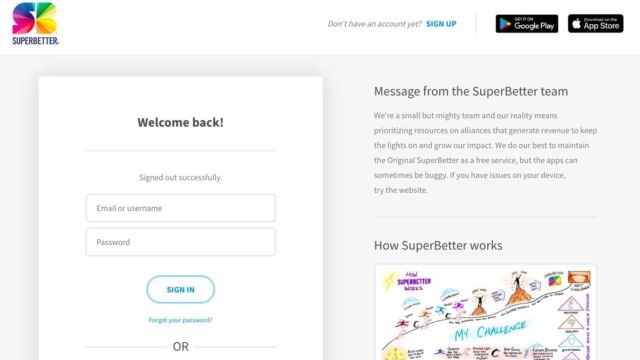The height and width of the screenshot is (360, 640).
Task: Open the How SuperBetter works illustration
Action: click(x=486, y=312)
